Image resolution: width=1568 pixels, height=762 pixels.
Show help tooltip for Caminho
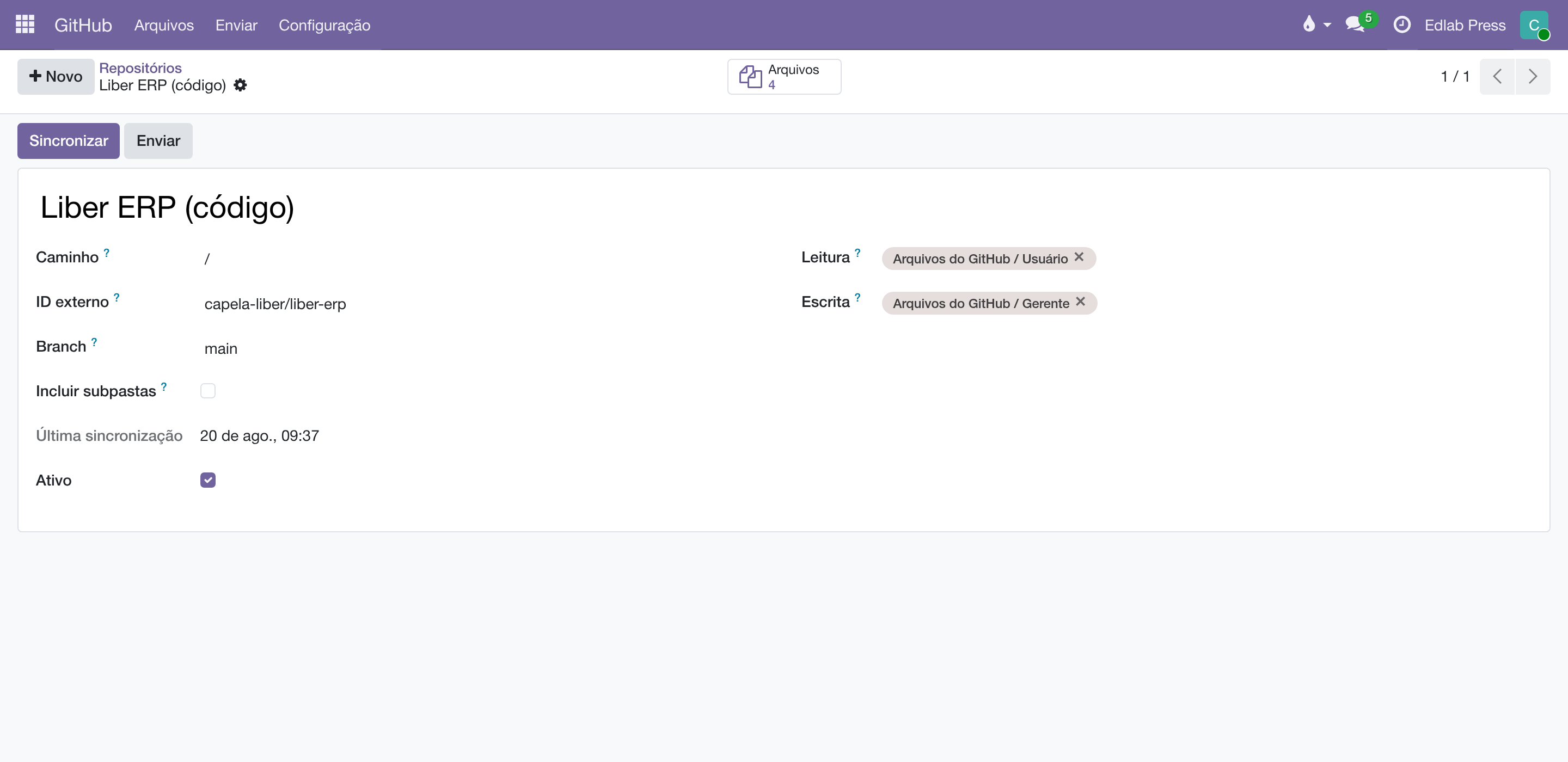point(106,252)
